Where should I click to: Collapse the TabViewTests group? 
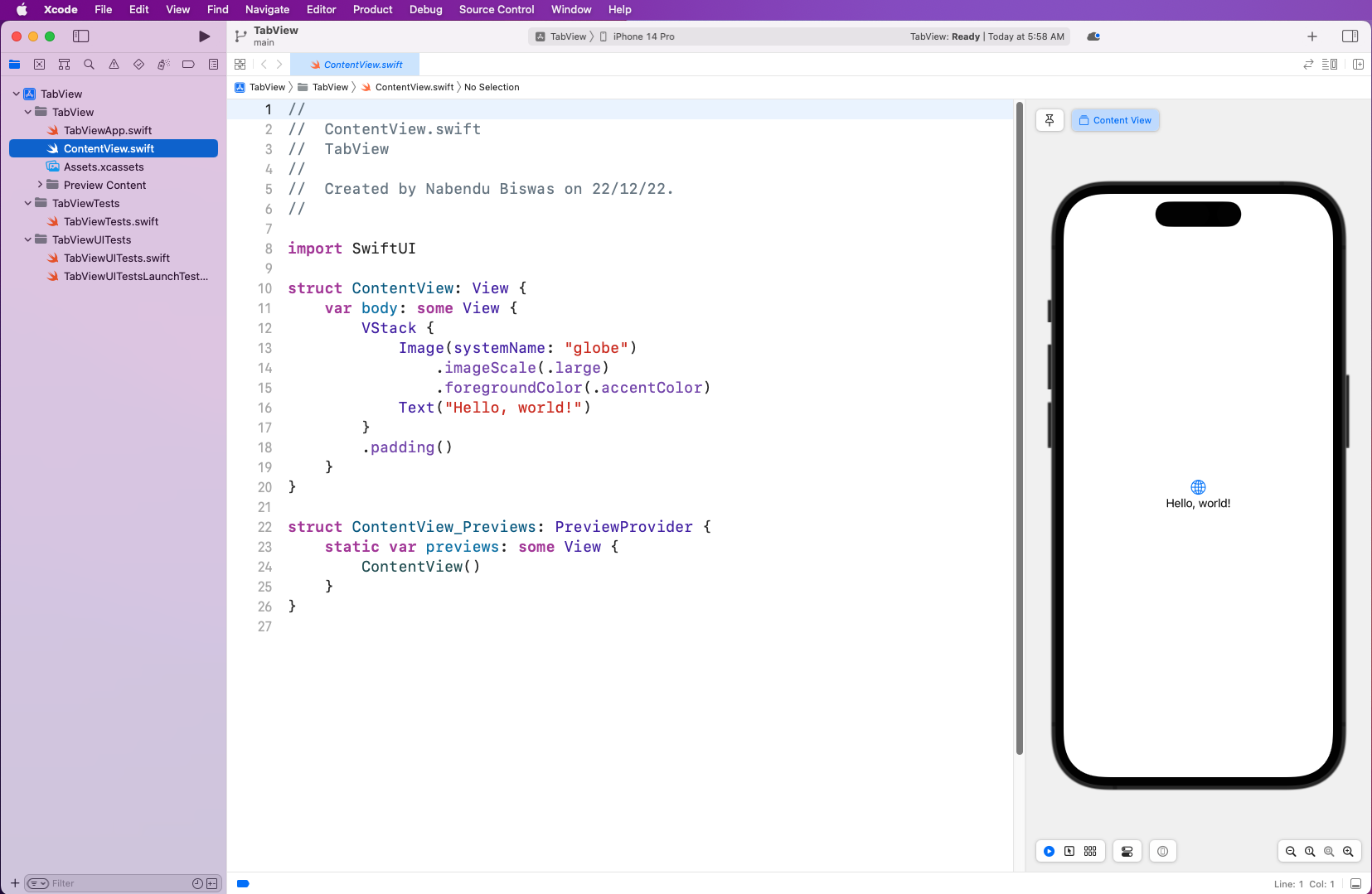click(x=28, y=203)
